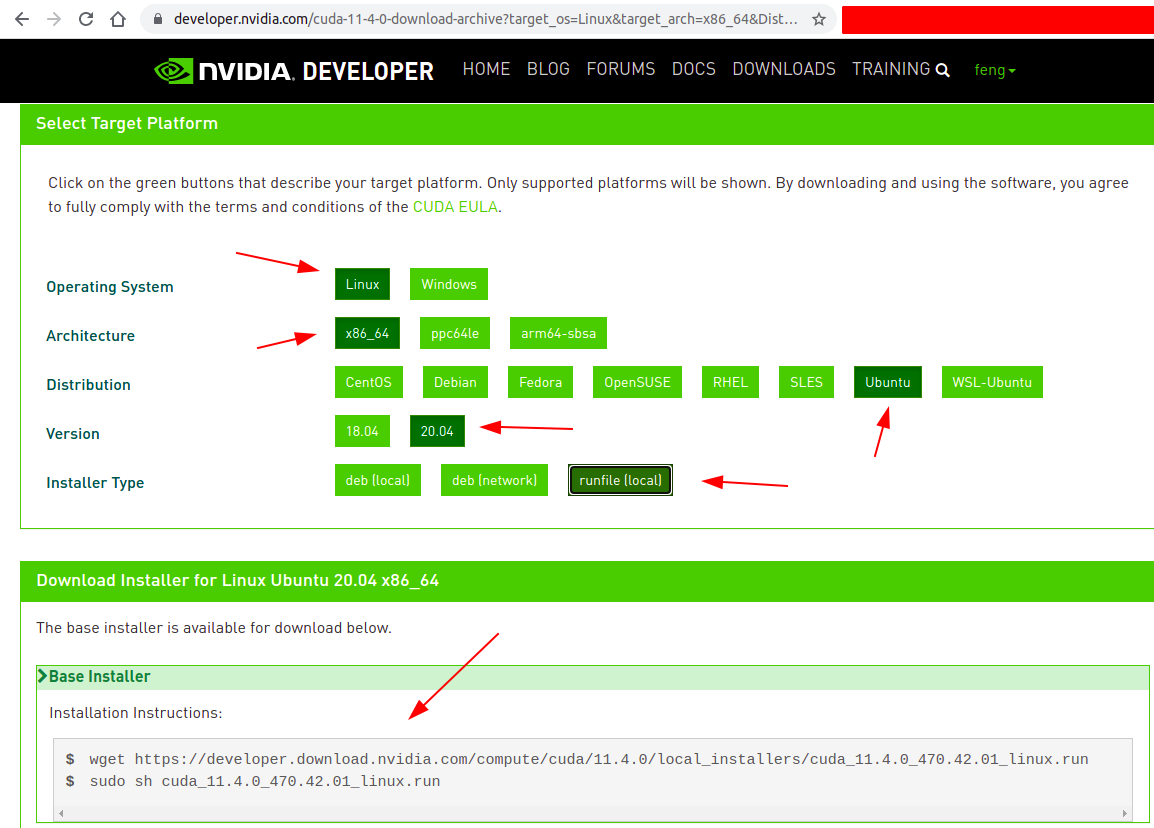Pick the Fedora distribution
The width and height of the screenshot is (1154, 828).
[540, 382]
